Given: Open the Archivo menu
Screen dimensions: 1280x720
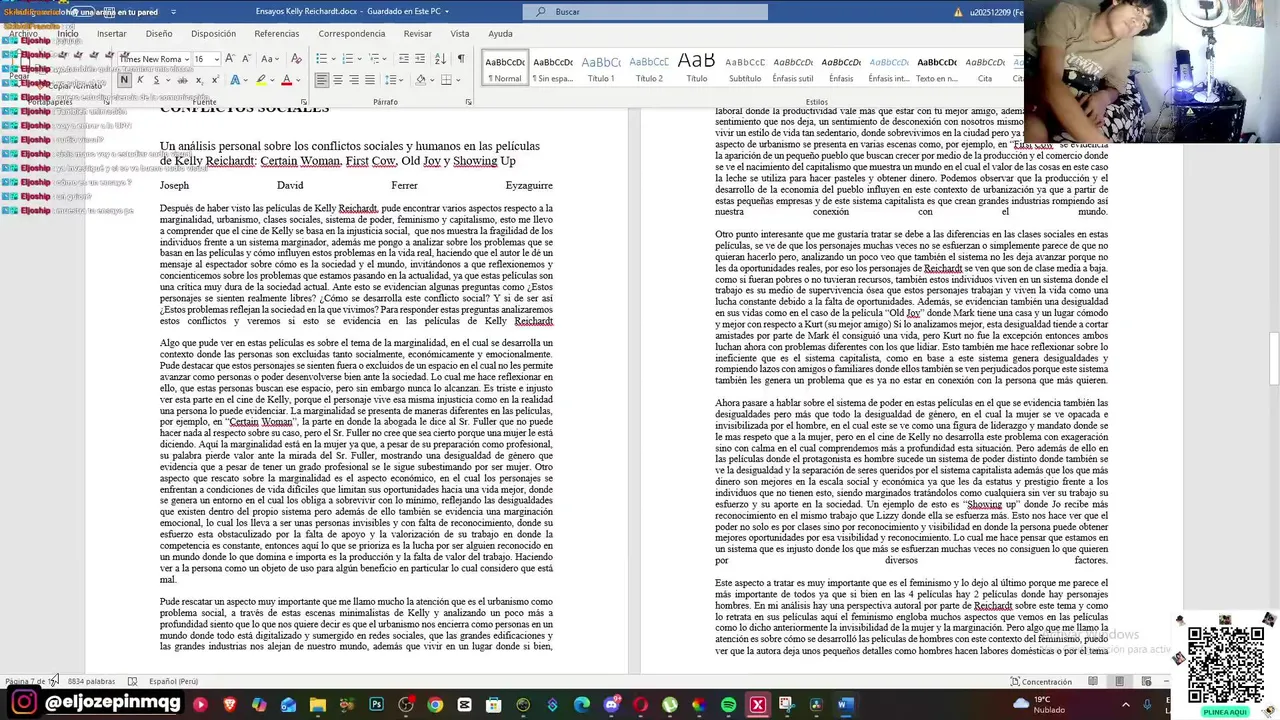Looking at the screenshot, I should coord(23,33).
